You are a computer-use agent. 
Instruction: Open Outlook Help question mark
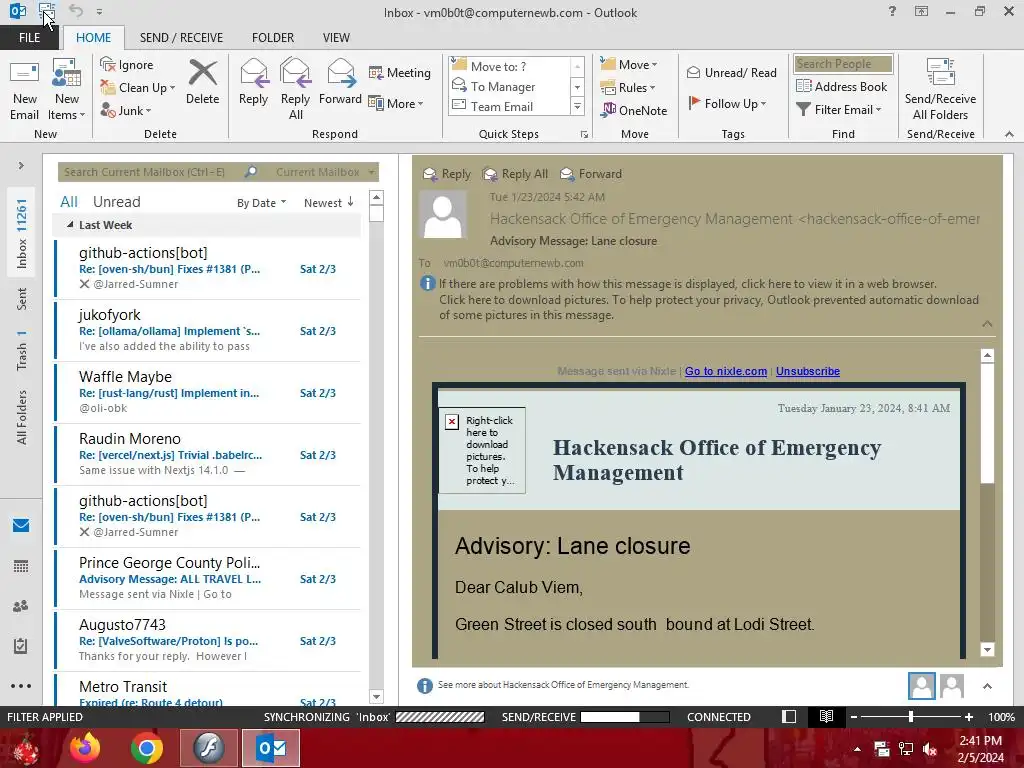(892, 11)
